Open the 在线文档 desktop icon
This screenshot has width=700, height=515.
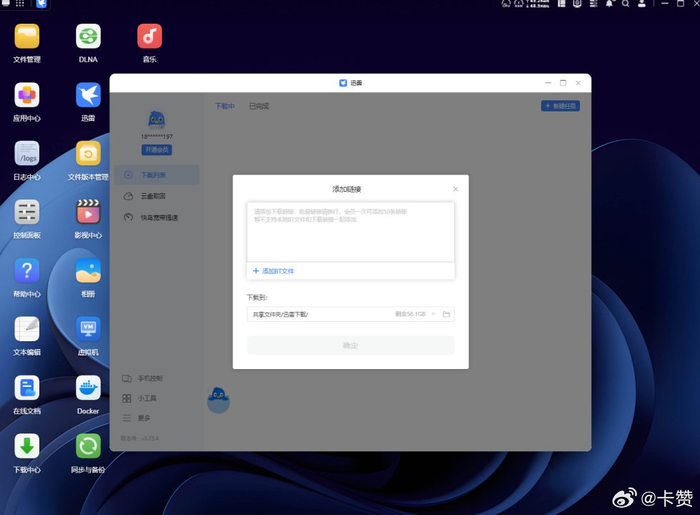click(27, 388)
